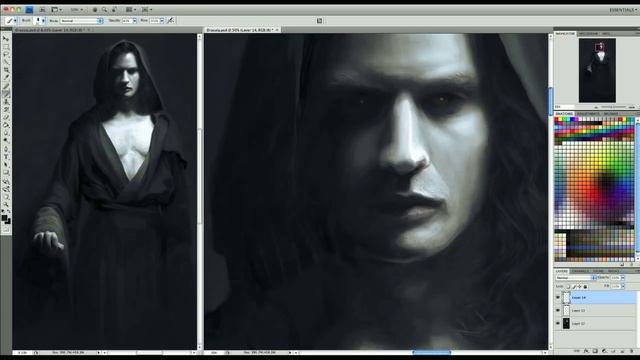
Task: Hide Layer 13 with its eye icon
Action: pyautogui.click(x=558, y=310)
